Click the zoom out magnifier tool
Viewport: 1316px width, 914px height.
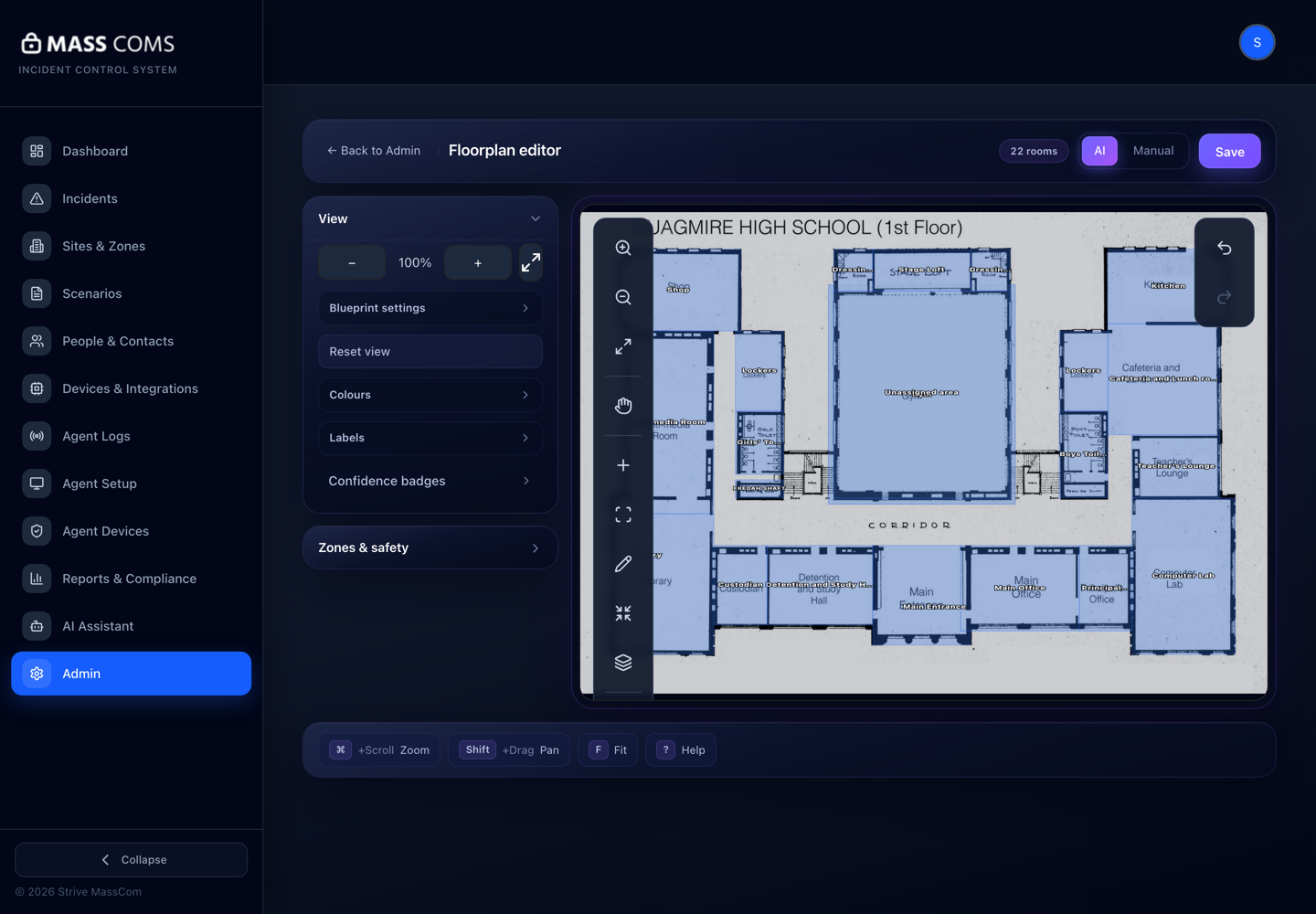click(623, 297)
